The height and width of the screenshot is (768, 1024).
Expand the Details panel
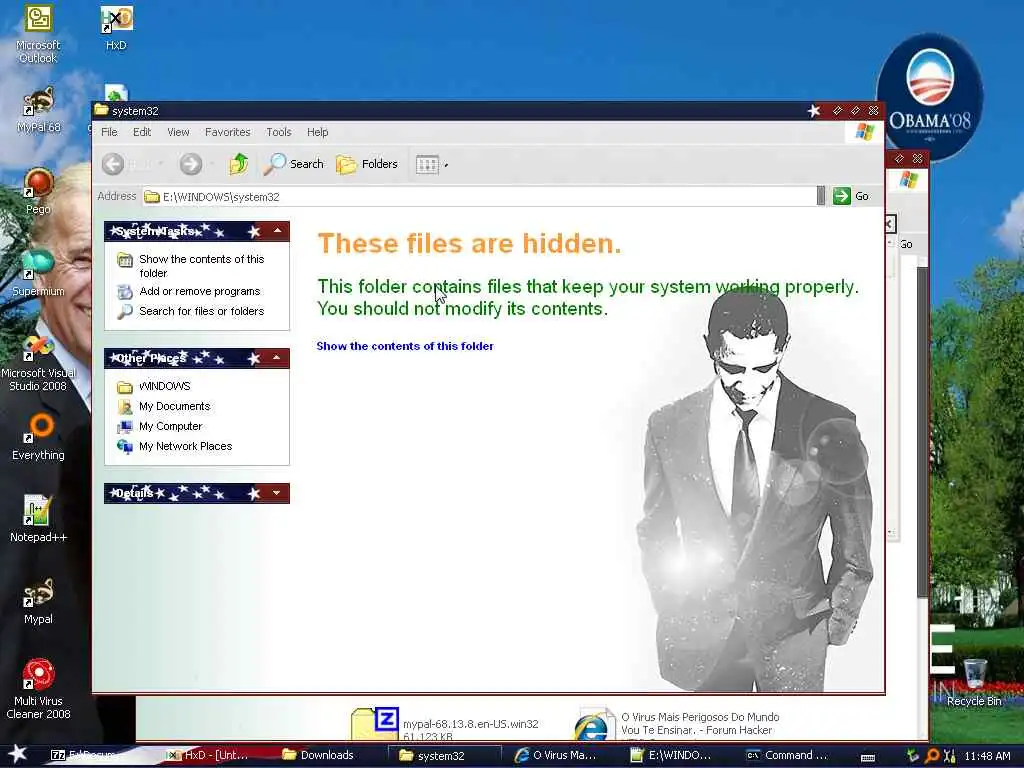coord(278,493)
